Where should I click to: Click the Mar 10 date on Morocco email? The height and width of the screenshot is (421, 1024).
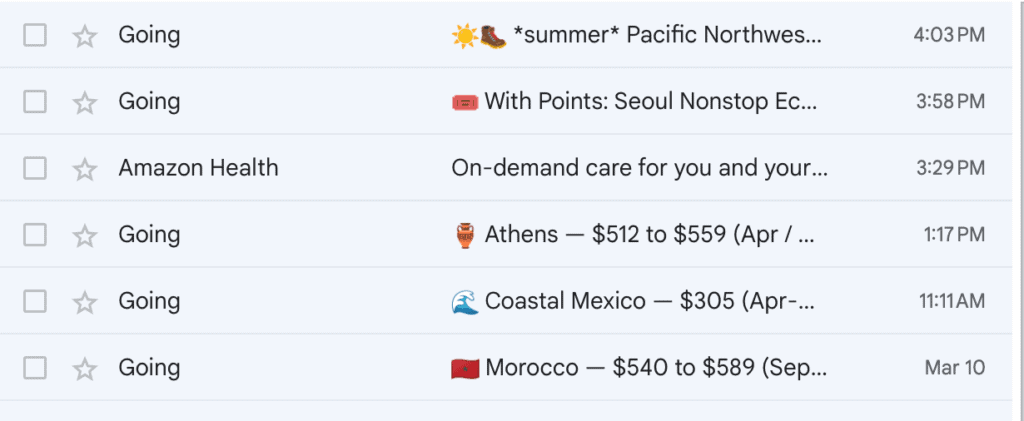click(x=954, y=368)
